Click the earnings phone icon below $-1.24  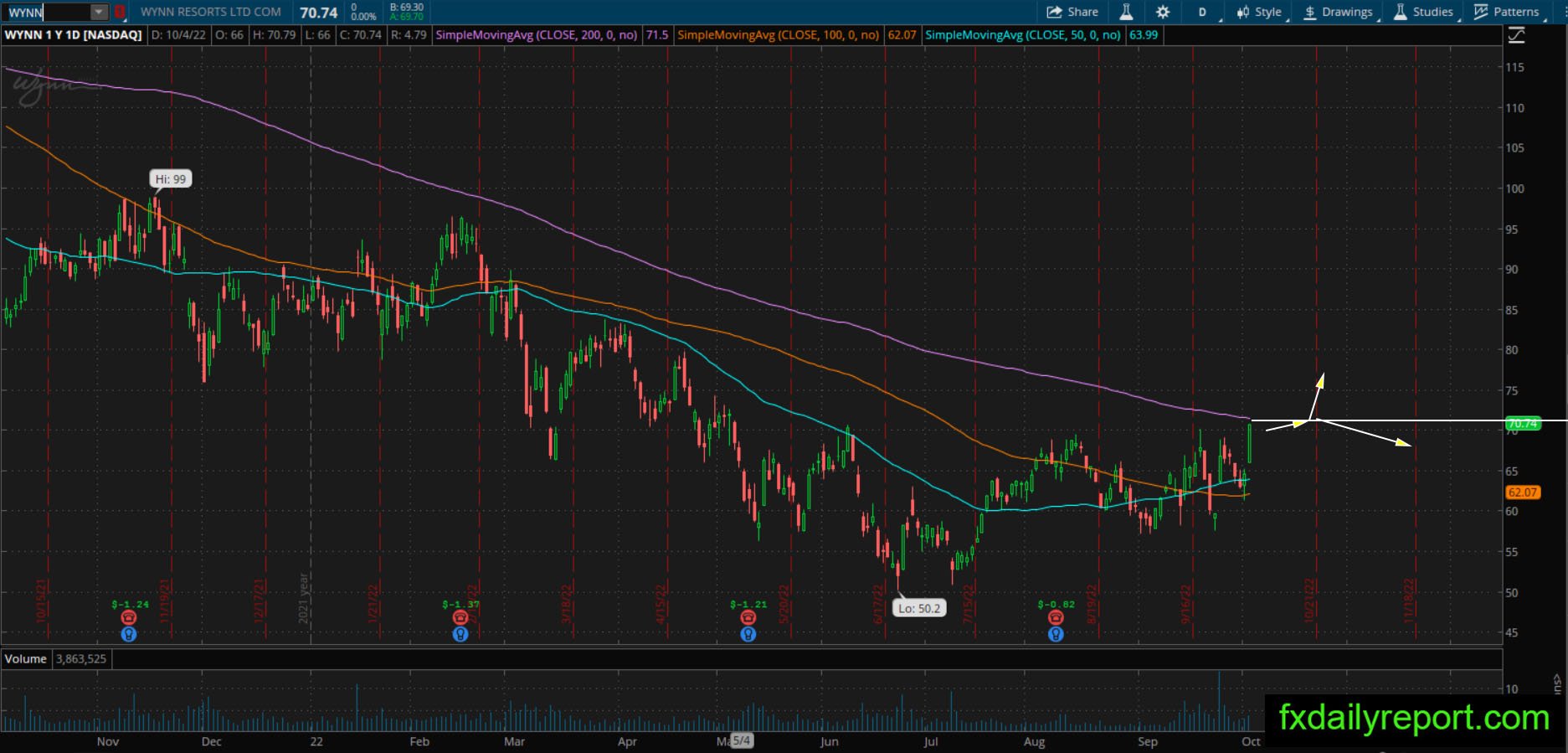pyautogui.click(x=128, y=617)
